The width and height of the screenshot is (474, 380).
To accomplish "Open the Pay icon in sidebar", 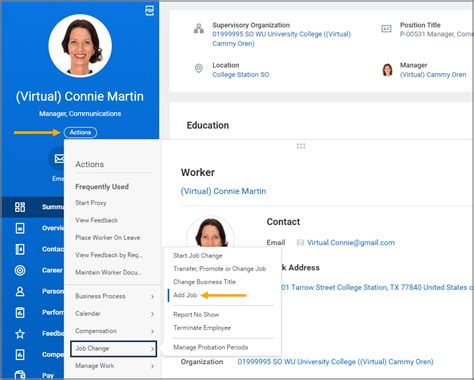I will (x=20, y=375).
